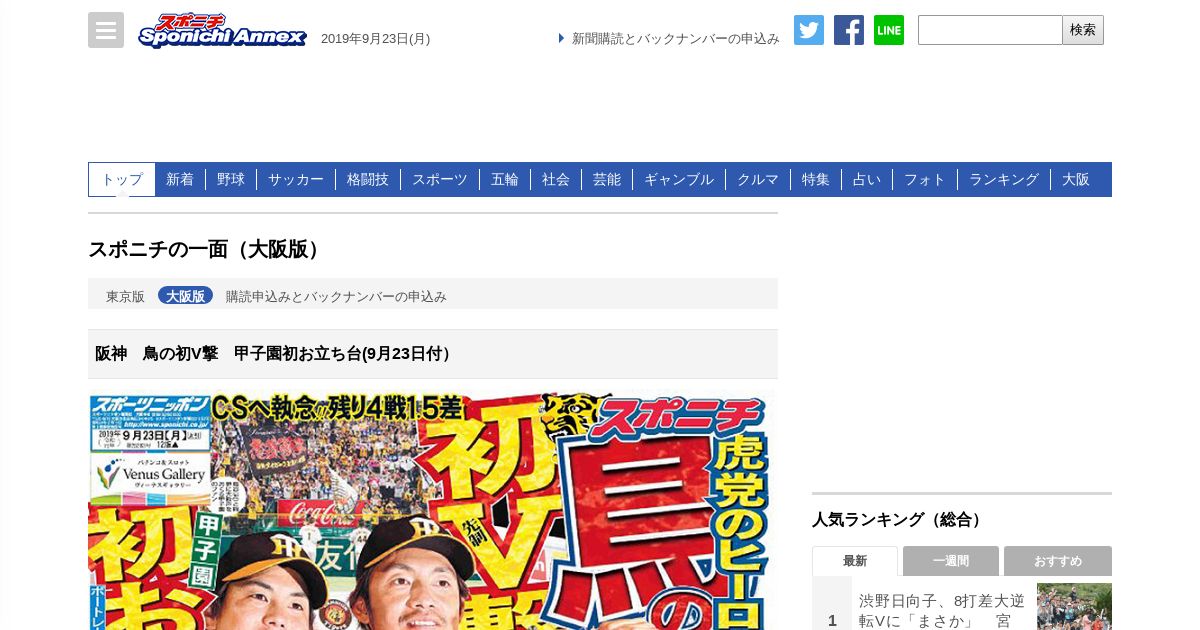Click the 検索 search button
The image size is (1200, 630).
(1083, 30)
